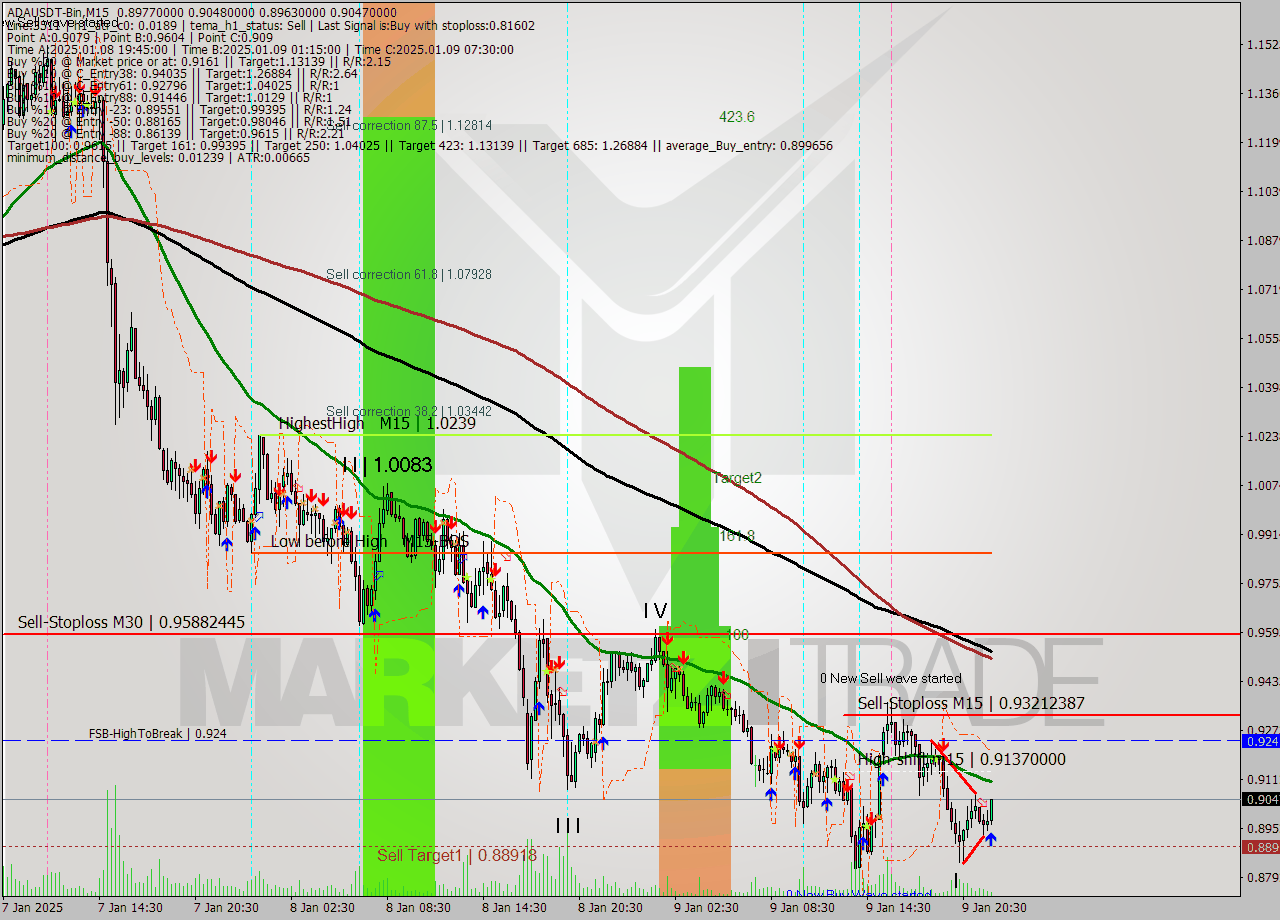The height and width of the screenshot is (920, 1280).
Task: Click the red 0.889 price tag on axis
Action: [1260, 847]
